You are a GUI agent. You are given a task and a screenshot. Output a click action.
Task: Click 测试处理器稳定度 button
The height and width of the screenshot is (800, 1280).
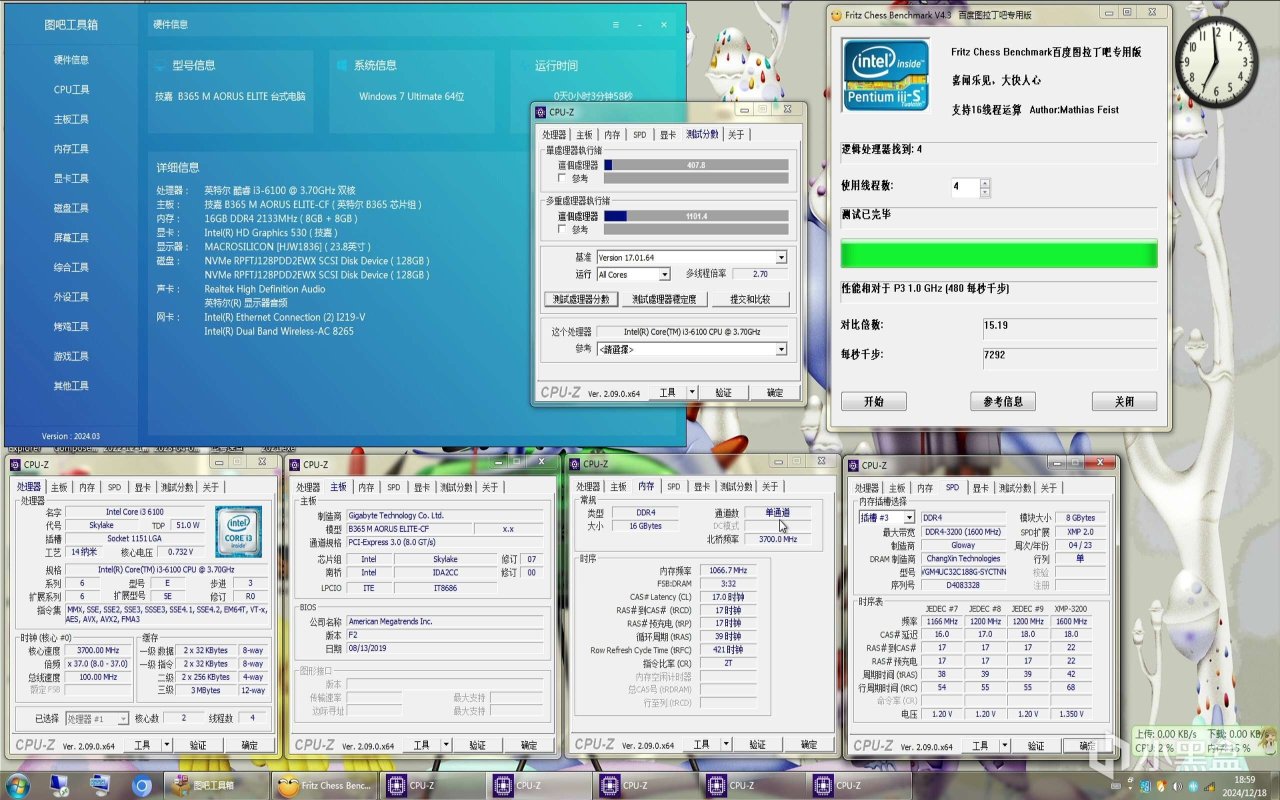pos(665,299)
